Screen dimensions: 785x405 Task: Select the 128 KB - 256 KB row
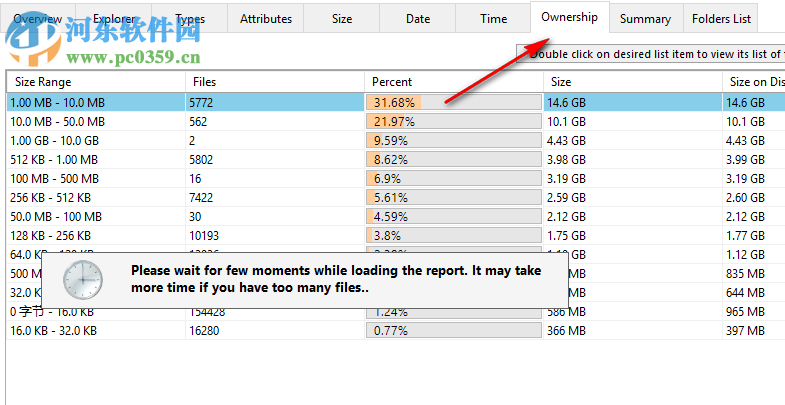click(x=396, y=236)
